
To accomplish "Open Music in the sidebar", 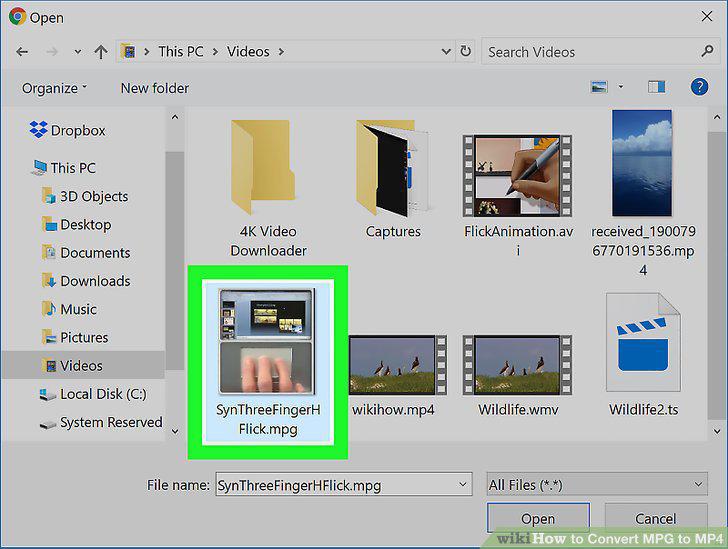I will point(69,309).
